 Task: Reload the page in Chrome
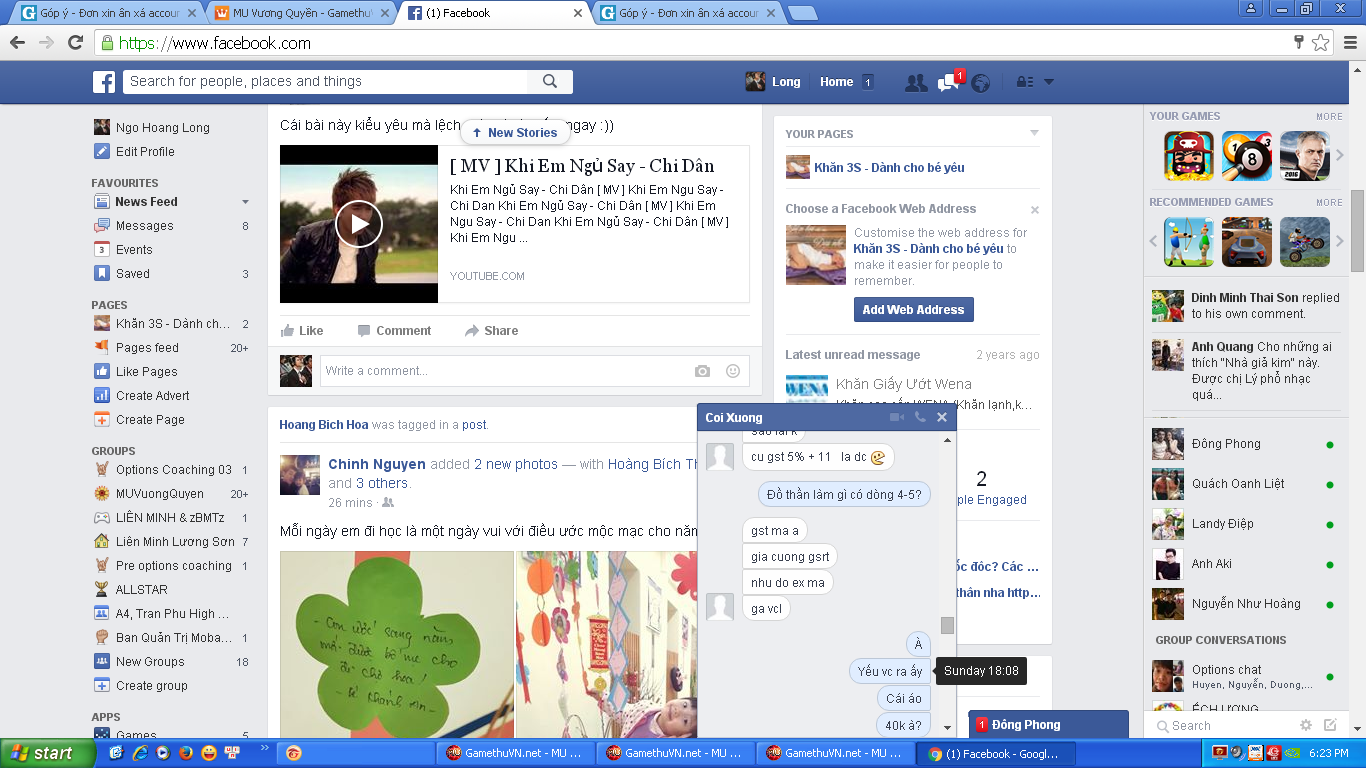pos(75,43)
